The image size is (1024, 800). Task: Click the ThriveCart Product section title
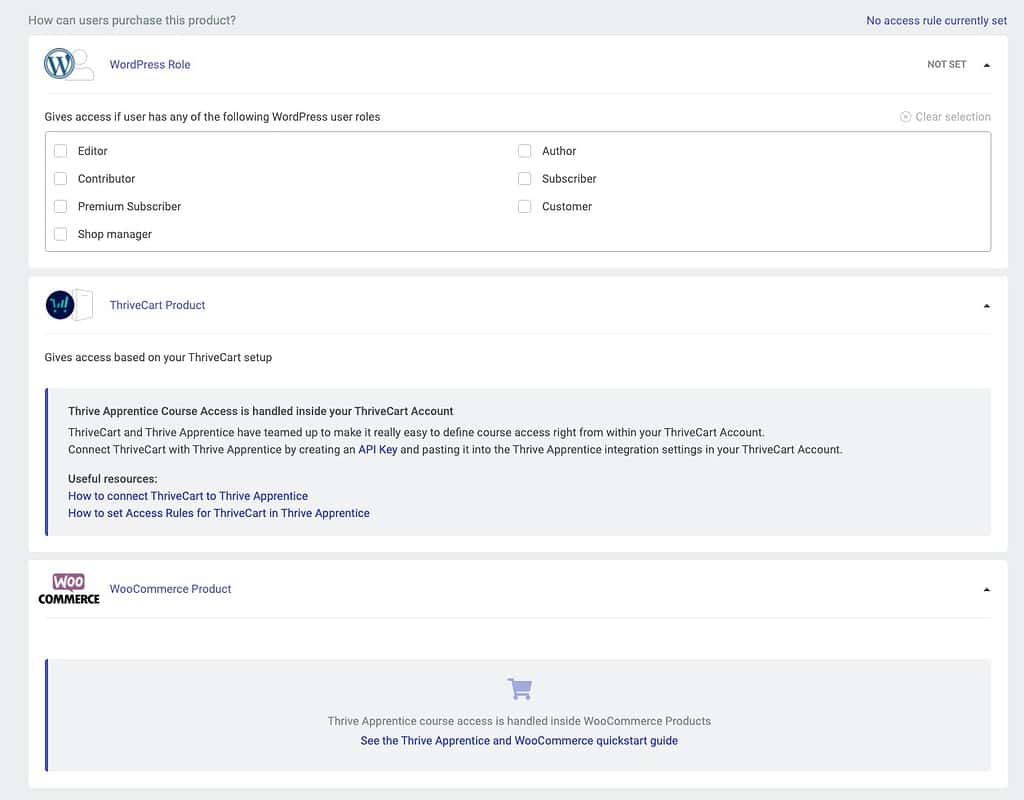(x=157, y=305)
